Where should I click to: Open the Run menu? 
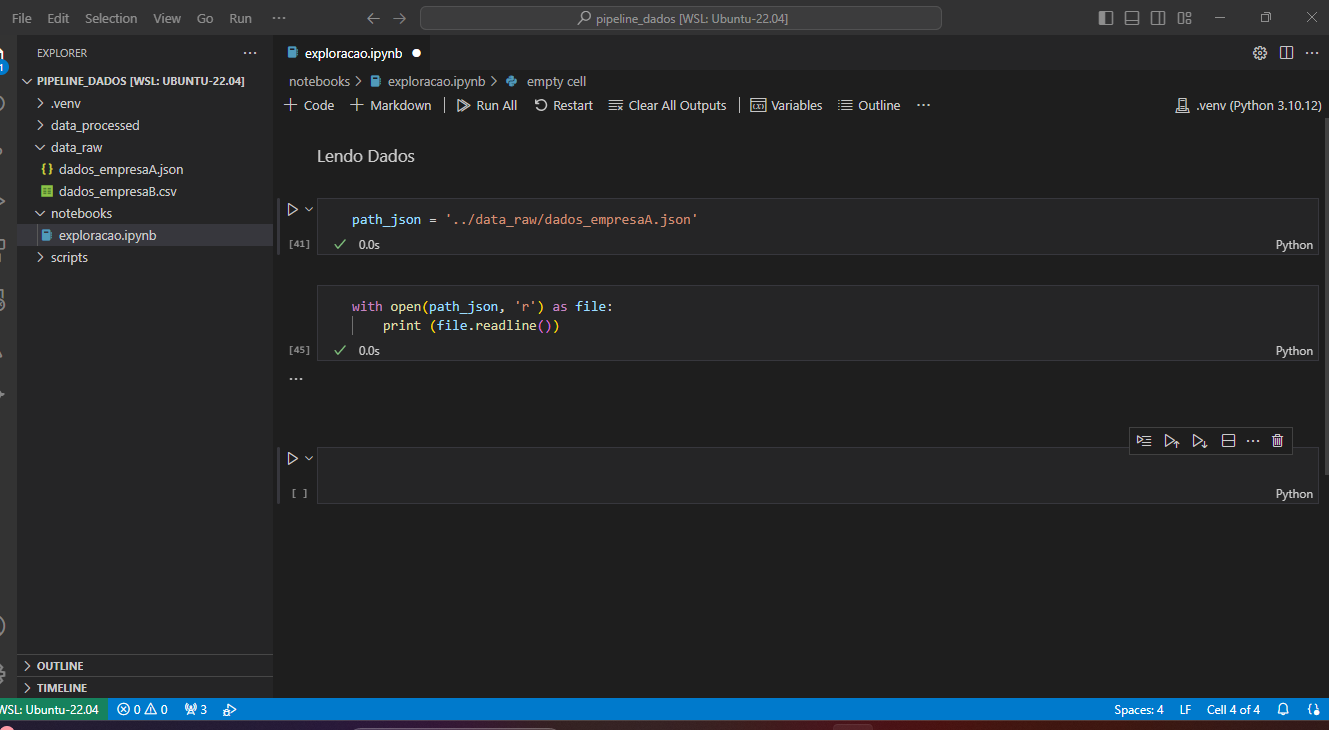pos(241,18)
